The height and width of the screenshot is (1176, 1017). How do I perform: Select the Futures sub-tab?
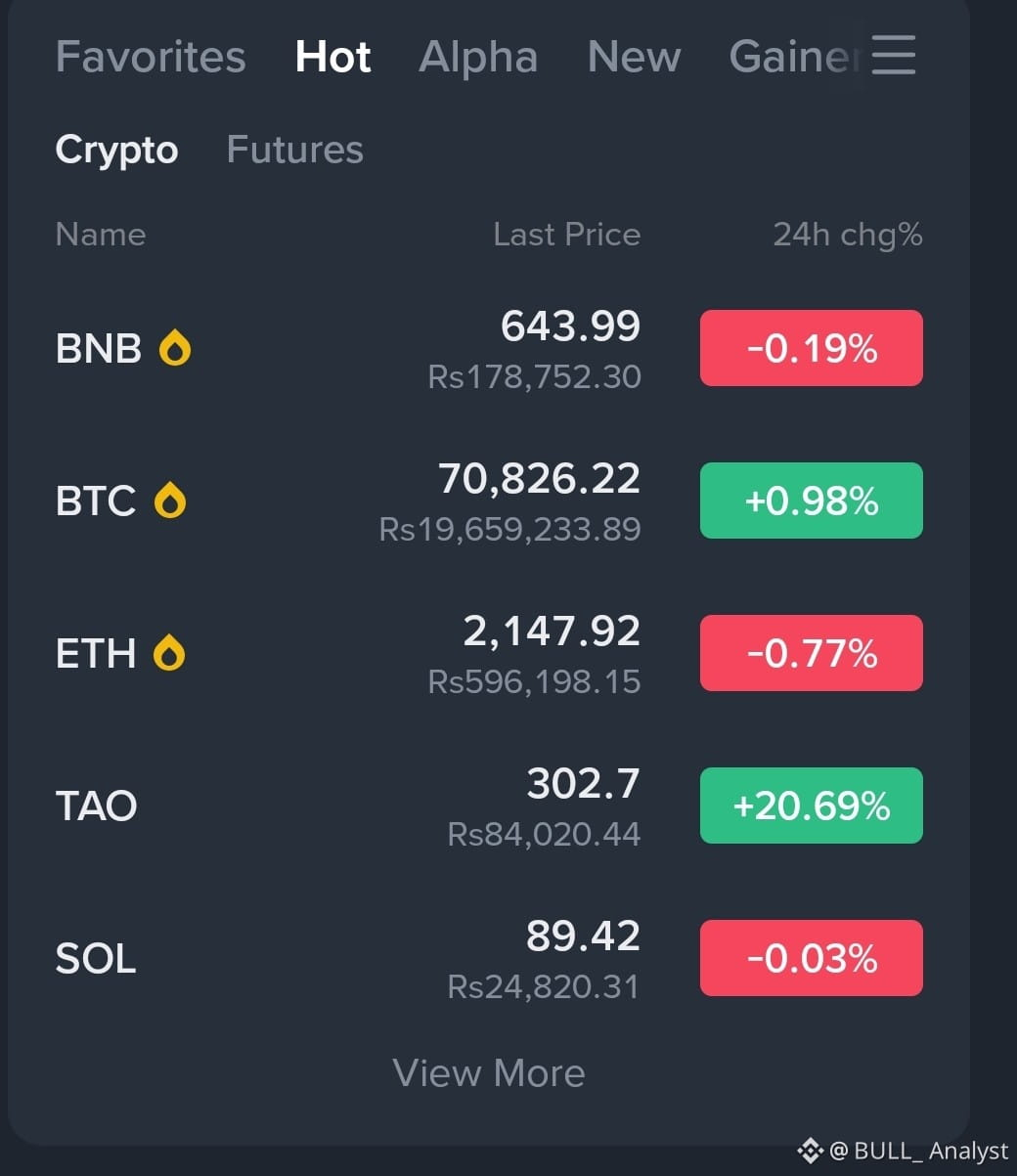coord(294,150)
